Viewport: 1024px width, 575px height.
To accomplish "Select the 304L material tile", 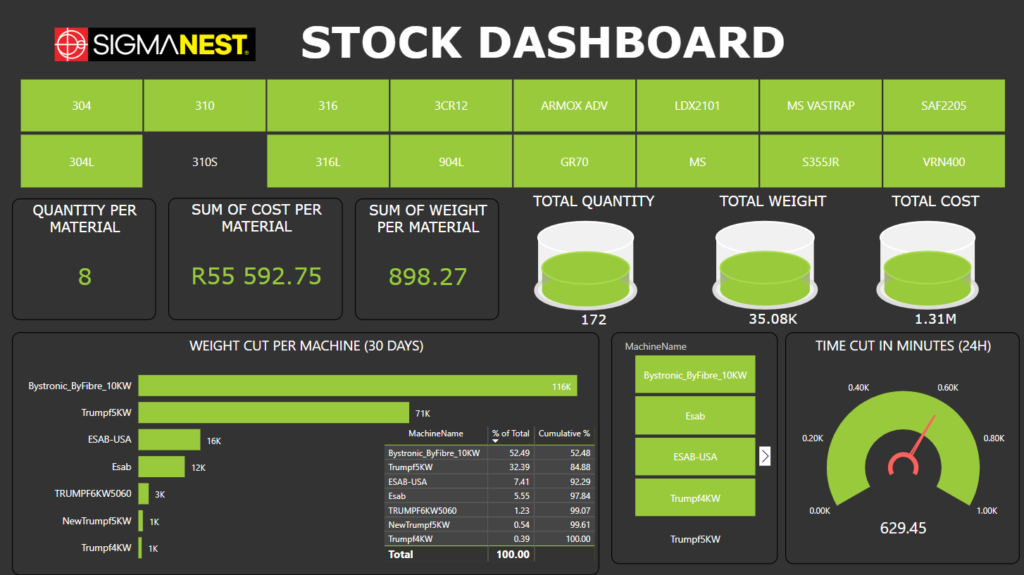I will [82, 161].
